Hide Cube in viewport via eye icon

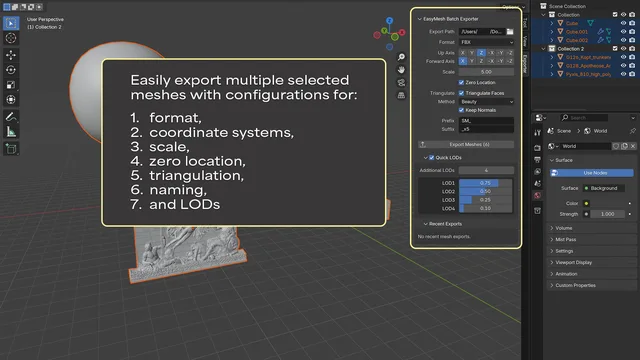(623, 23)
